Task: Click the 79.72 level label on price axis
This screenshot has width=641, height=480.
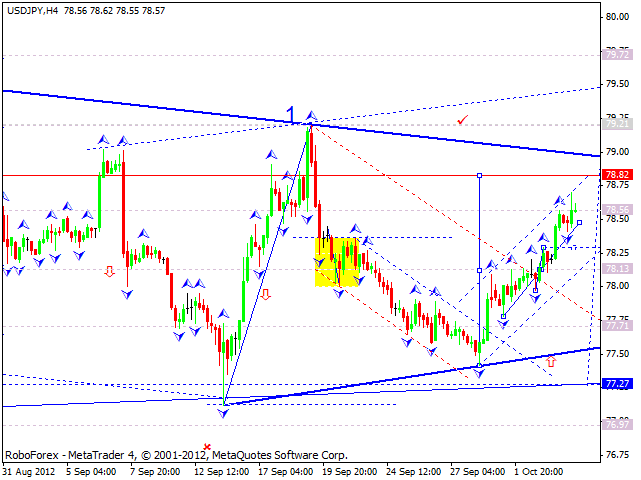Action: (x=617, y=54)
